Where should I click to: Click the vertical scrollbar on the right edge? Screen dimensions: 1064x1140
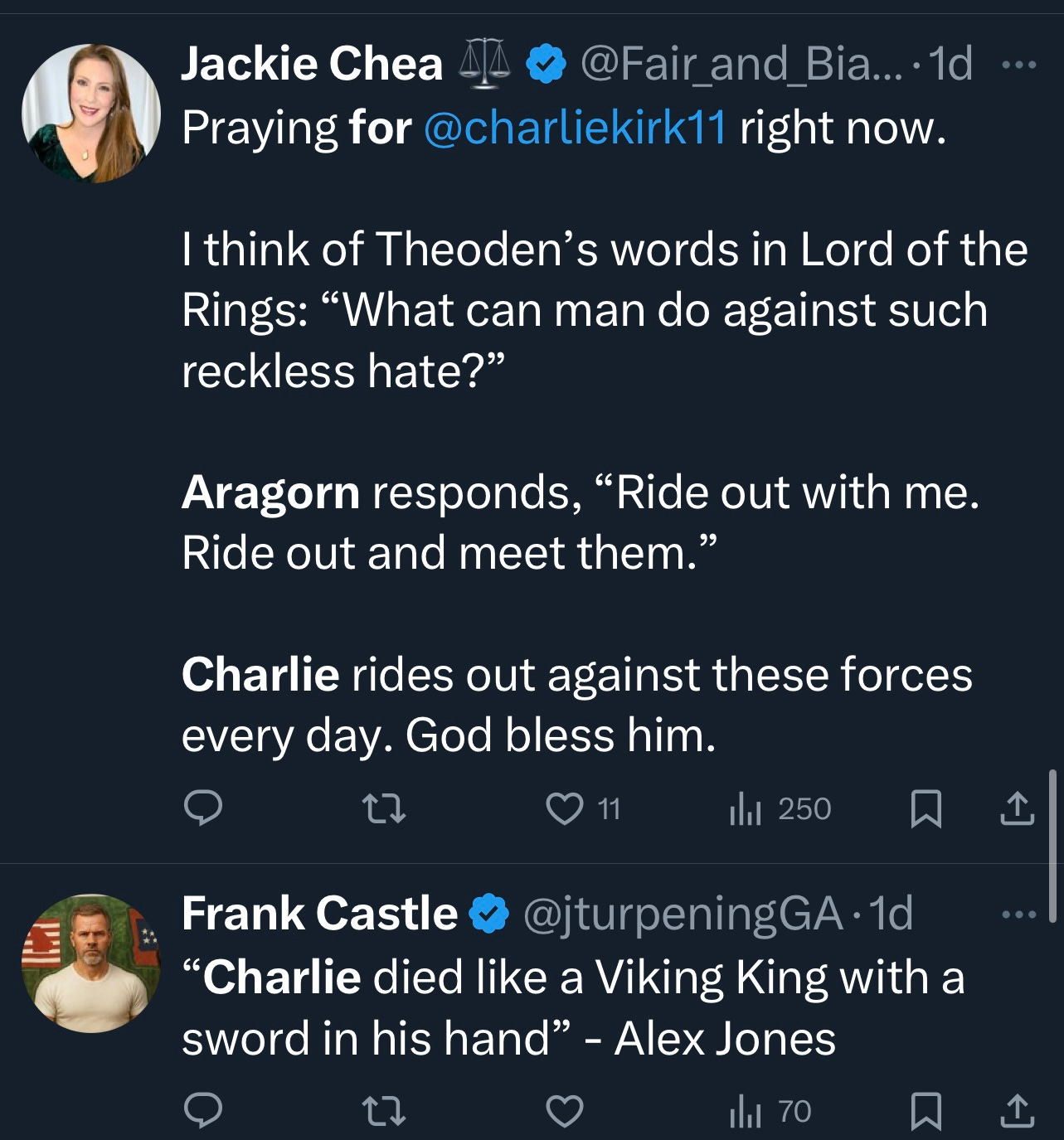(1052, 846)
